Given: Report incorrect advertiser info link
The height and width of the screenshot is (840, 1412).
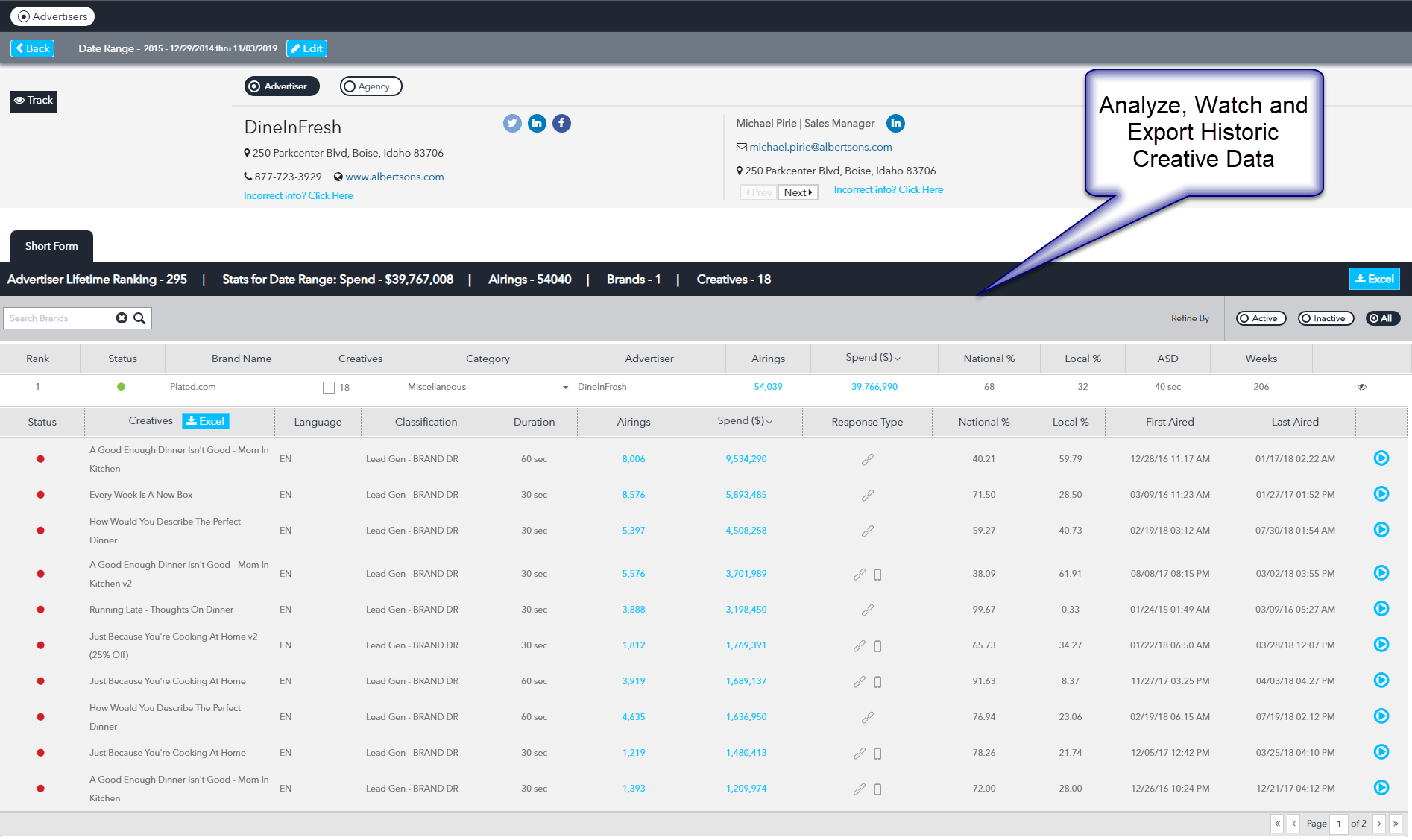Looking at the screenshot, I should click(298, 195).
